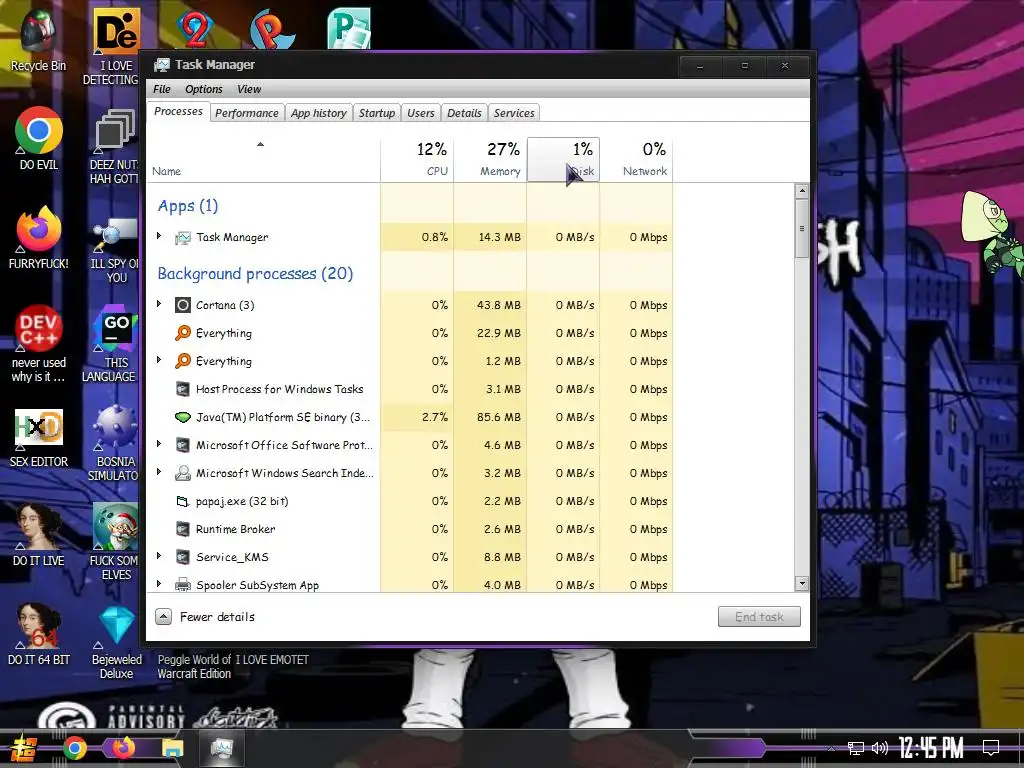
Task: Switch to the App history tab
Action: [x=319, y=113]
